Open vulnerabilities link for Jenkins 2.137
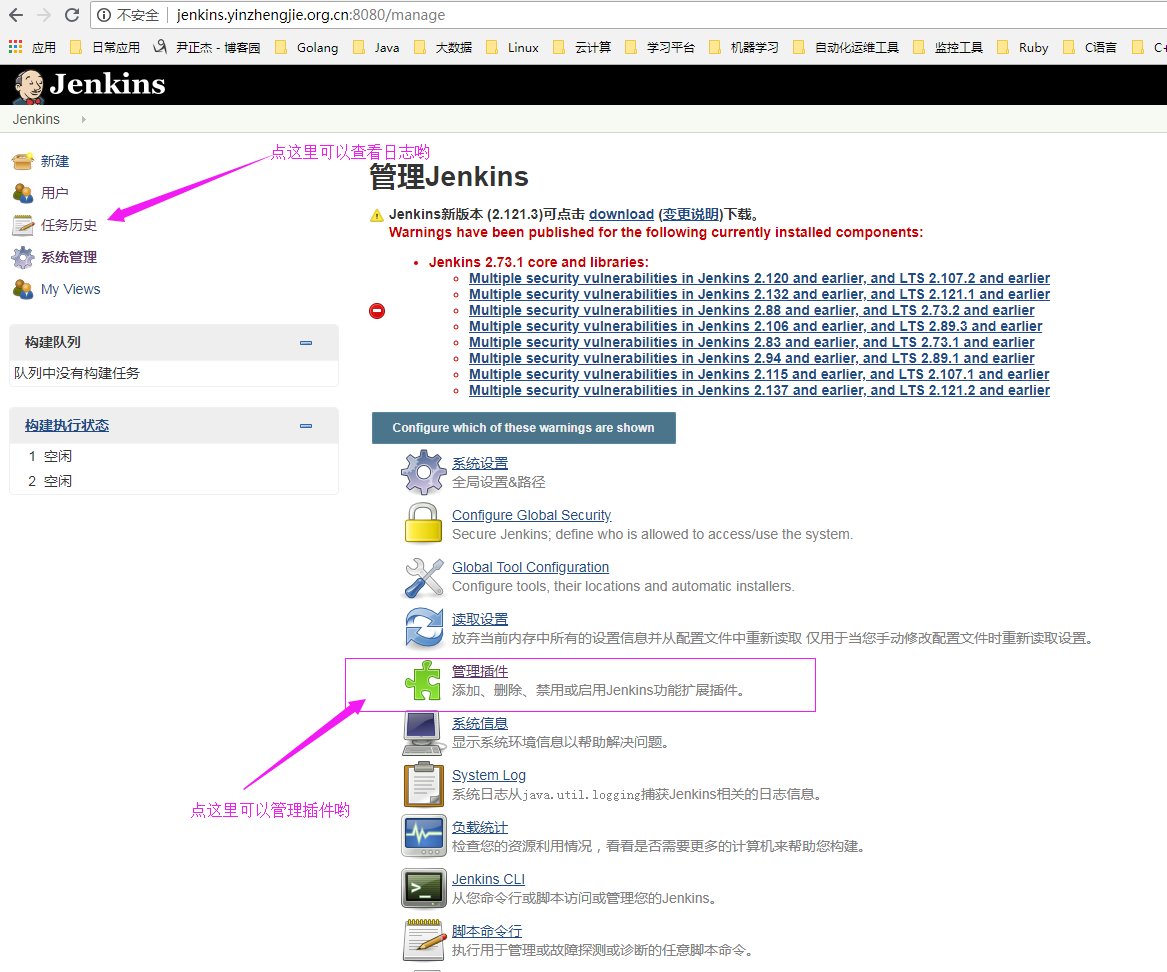 pos(759,391)
